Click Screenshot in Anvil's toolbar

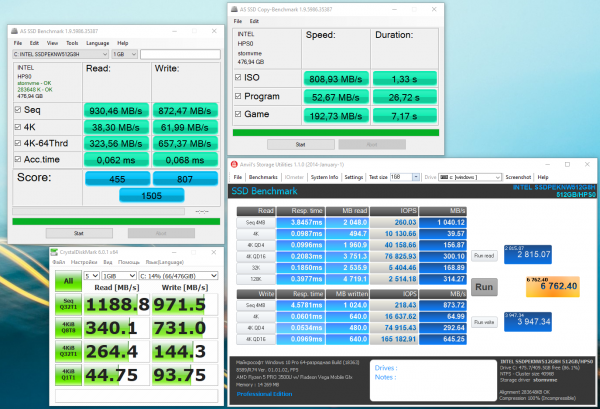click(518, 177)
